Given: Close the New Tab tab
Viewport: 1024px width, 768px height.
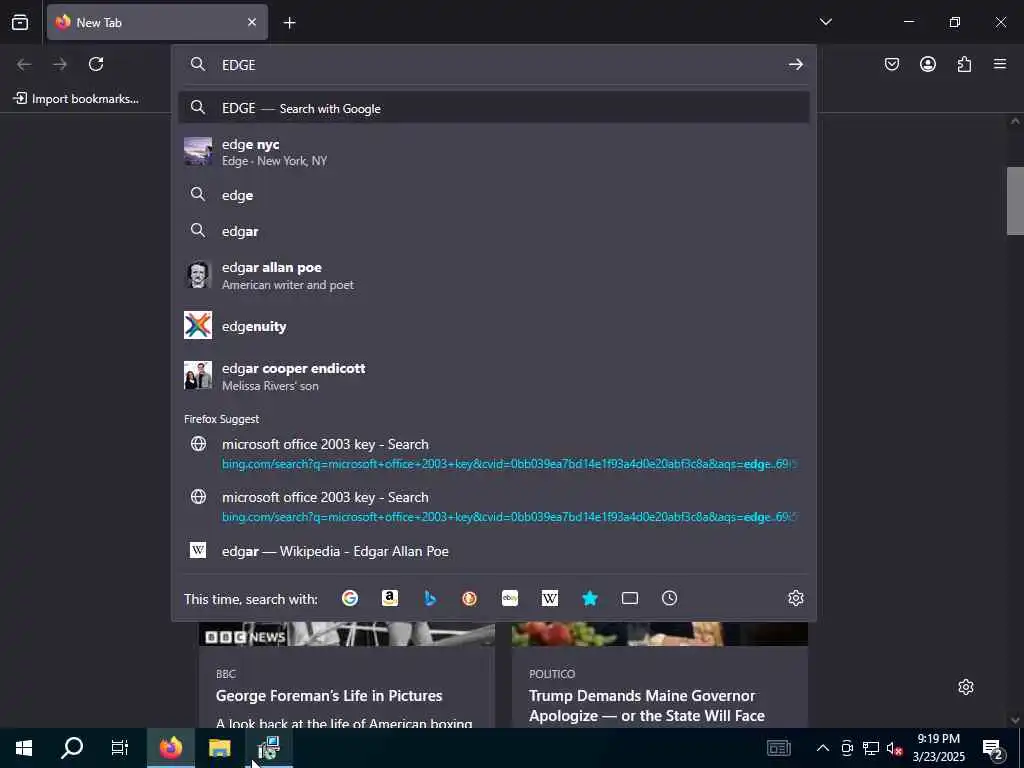Looking at the screenshot, I should 251,22.
